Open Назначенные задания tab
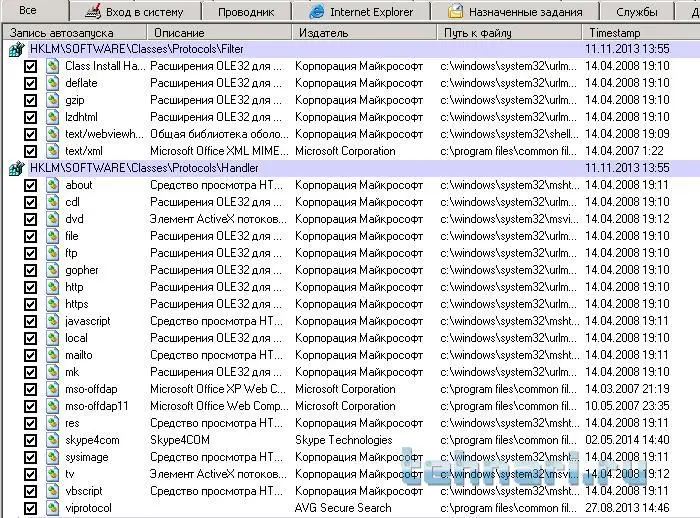 (x=515, y=12)
